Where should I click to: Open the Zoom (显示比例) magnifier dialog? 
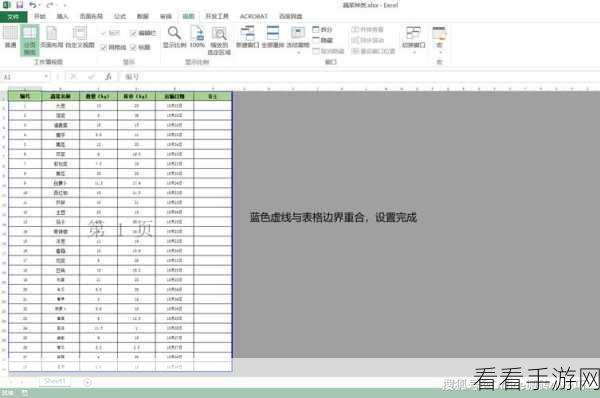tap(174, 37)
